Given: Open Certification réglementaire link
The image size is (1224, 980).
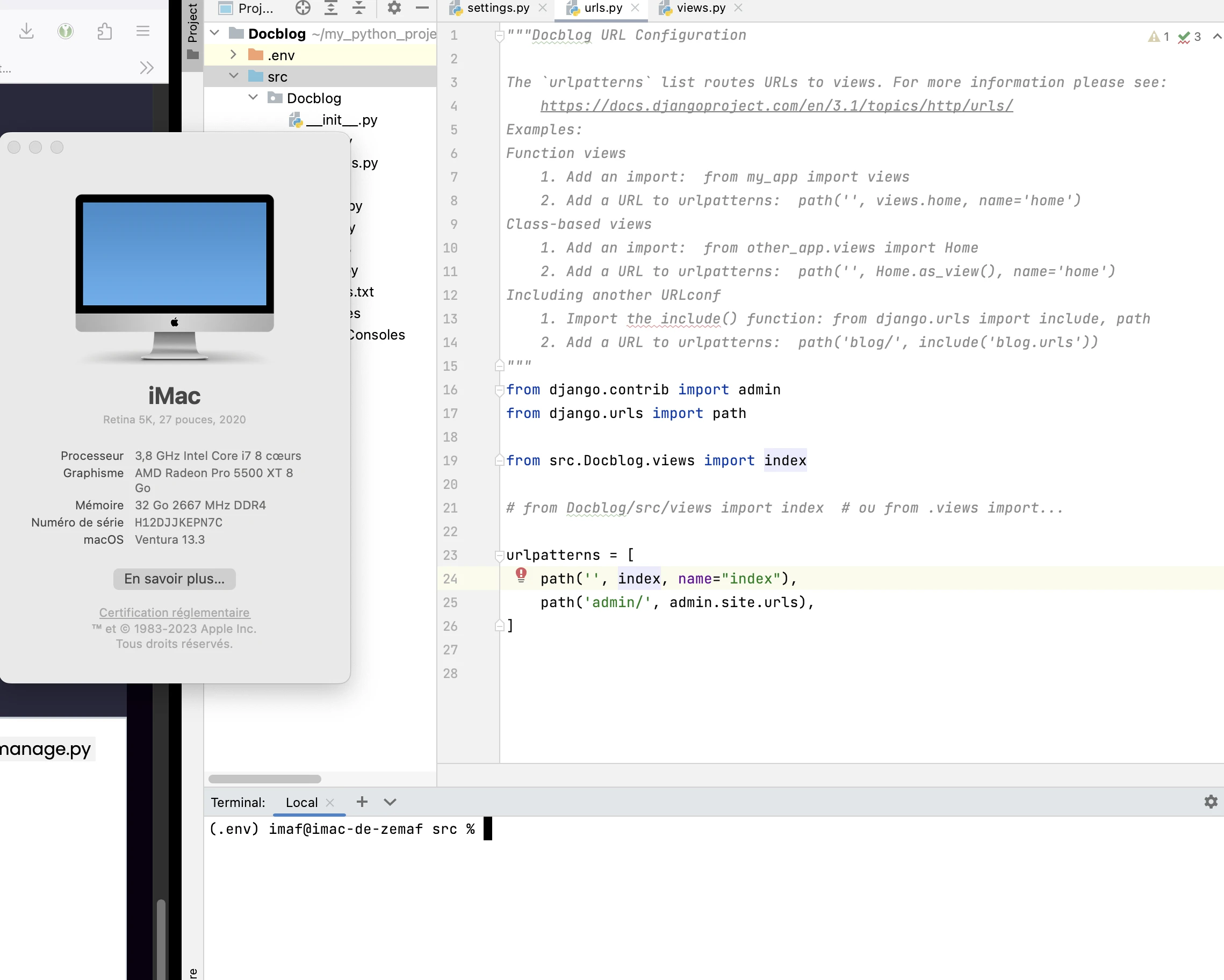Looking at the screenshot, I should click(174, 612).
